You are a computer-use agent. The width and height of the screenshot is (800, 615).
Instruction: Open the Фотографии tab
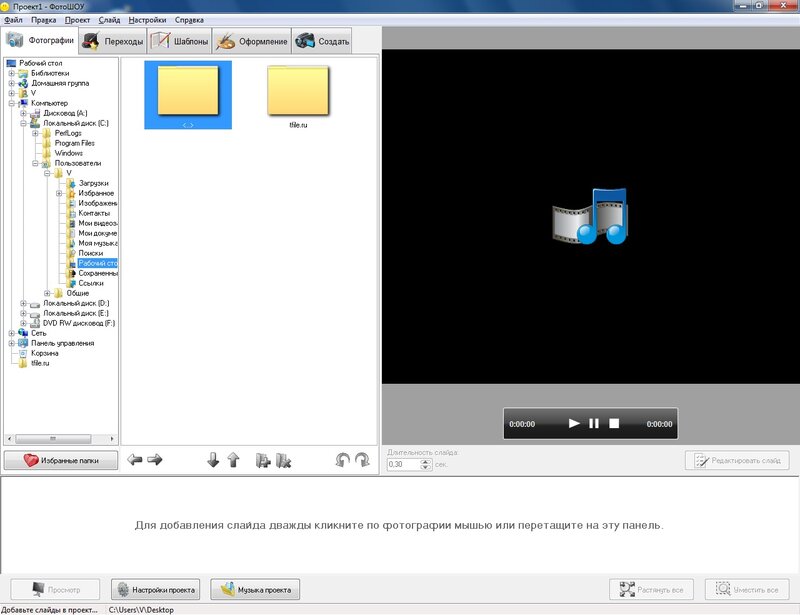[40, 40]
